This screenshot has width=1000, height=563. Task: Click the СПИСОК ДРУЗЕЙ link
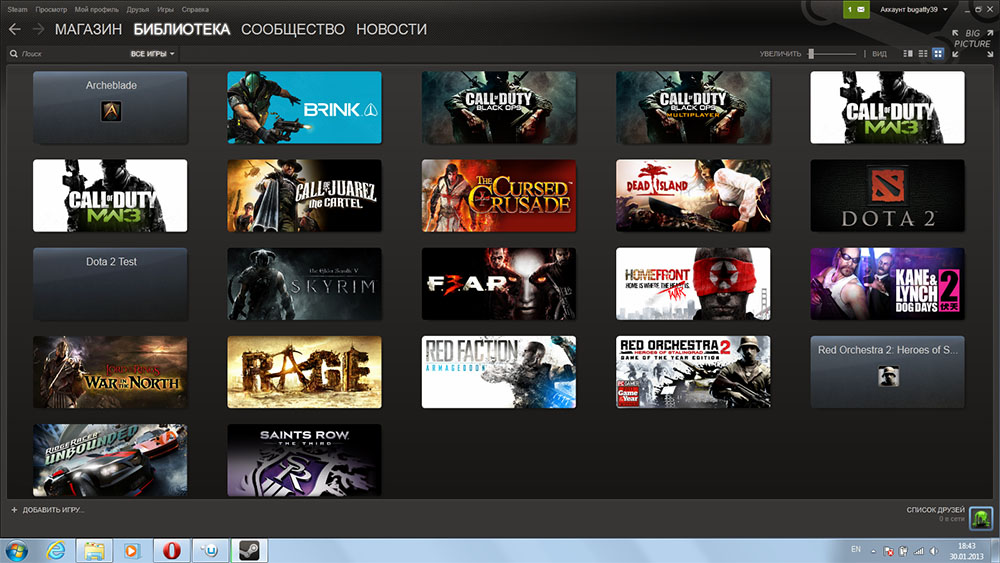[x=934, y=510]
